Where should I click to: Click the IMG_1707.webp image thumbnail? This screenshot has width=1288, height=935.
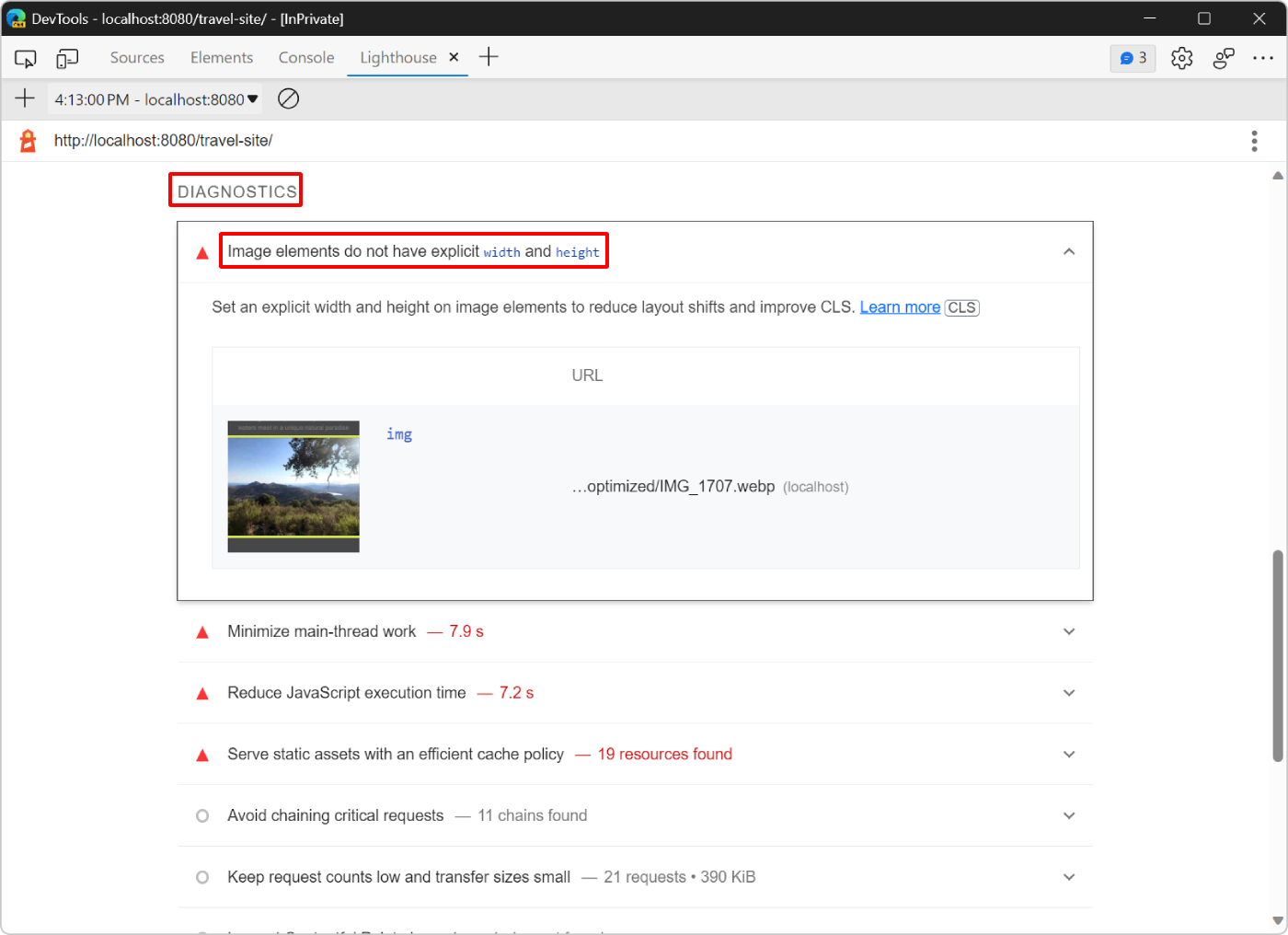pyautogui.click(x=293, y=486)
